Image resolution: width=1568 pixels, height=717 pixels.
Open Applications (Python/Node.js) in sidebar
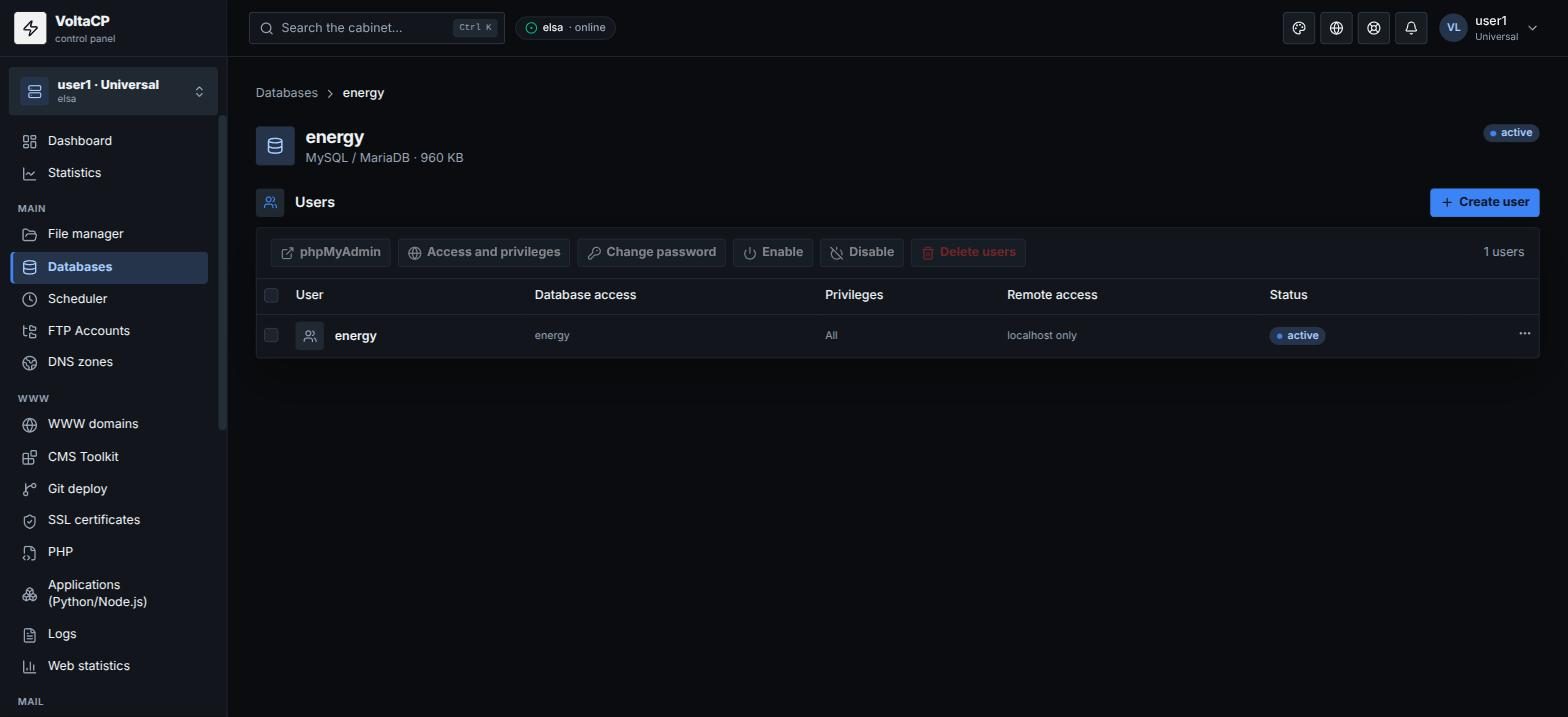(109, 593)
